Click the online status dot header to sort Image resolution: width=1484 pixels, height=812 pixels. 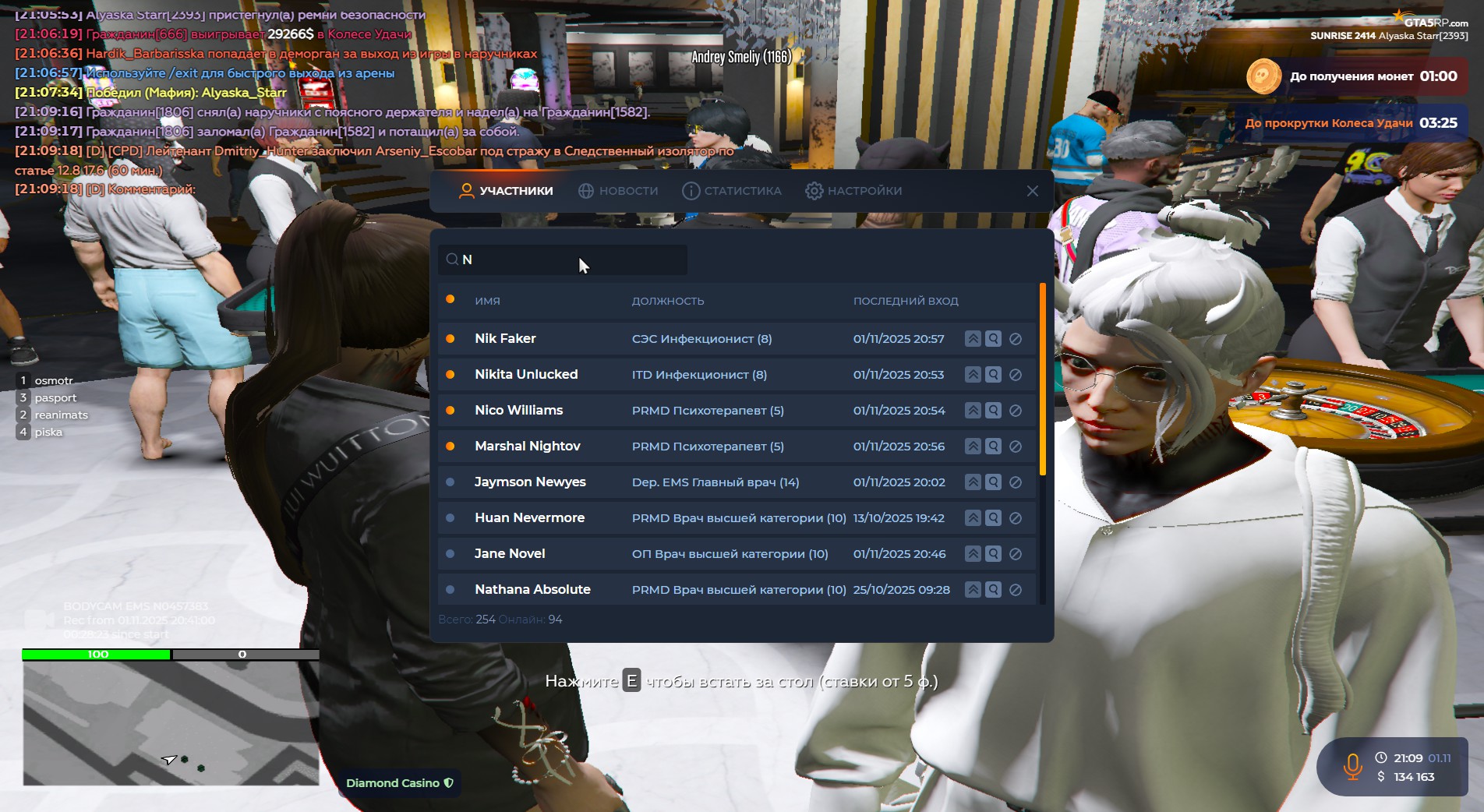(x=450, y=300)
